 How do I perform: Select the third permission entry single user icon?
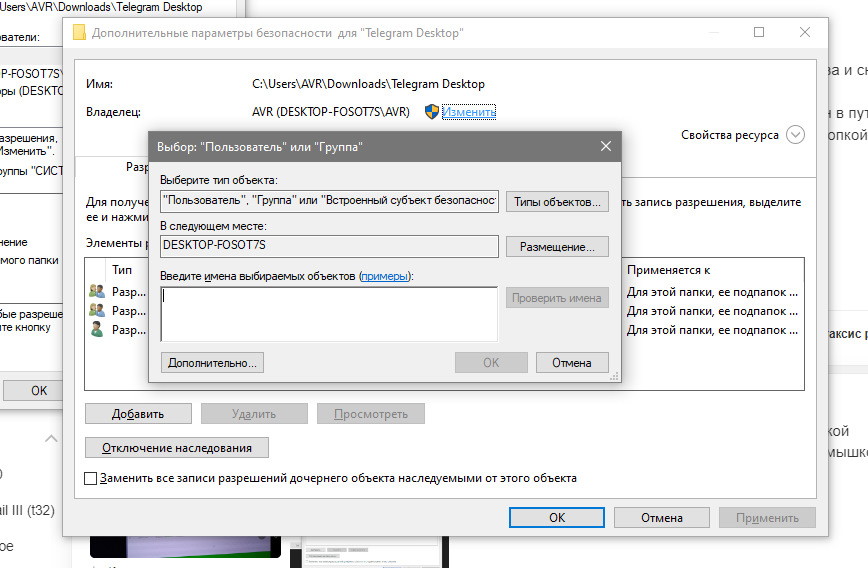pos(97,329)
